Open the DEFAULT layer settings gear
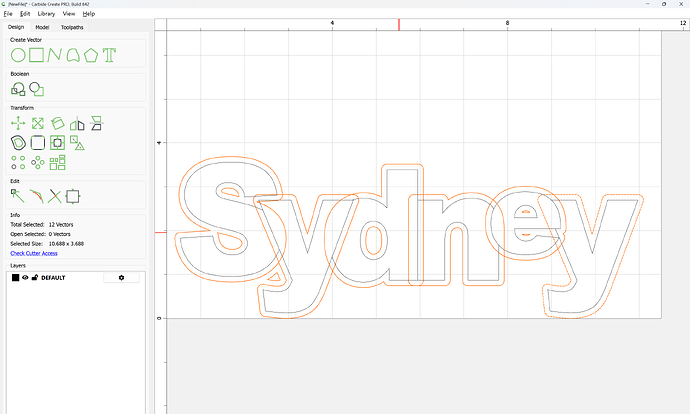The image size is (690, 414). (121, 277)
